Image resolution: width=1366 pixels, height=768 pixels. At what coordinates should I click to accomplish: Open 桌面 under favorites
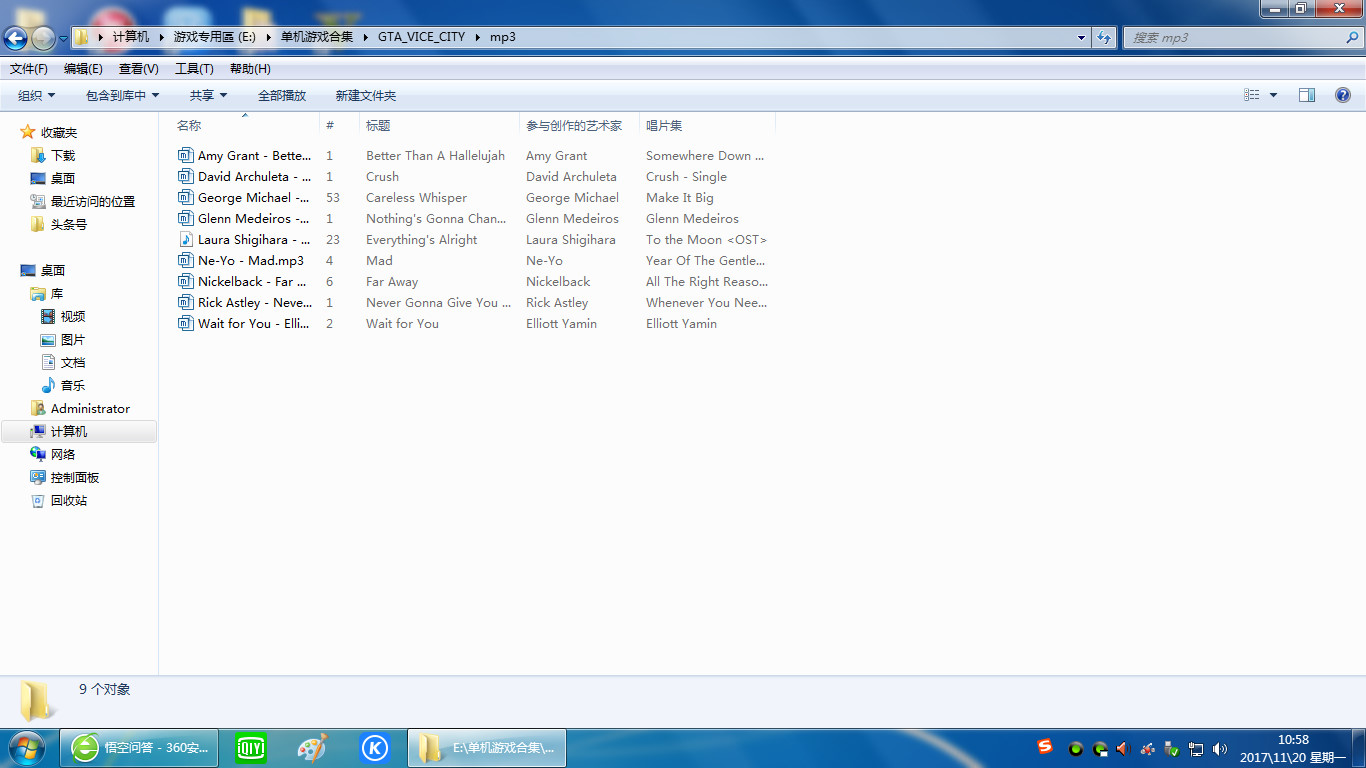click(x=63, y=178)
